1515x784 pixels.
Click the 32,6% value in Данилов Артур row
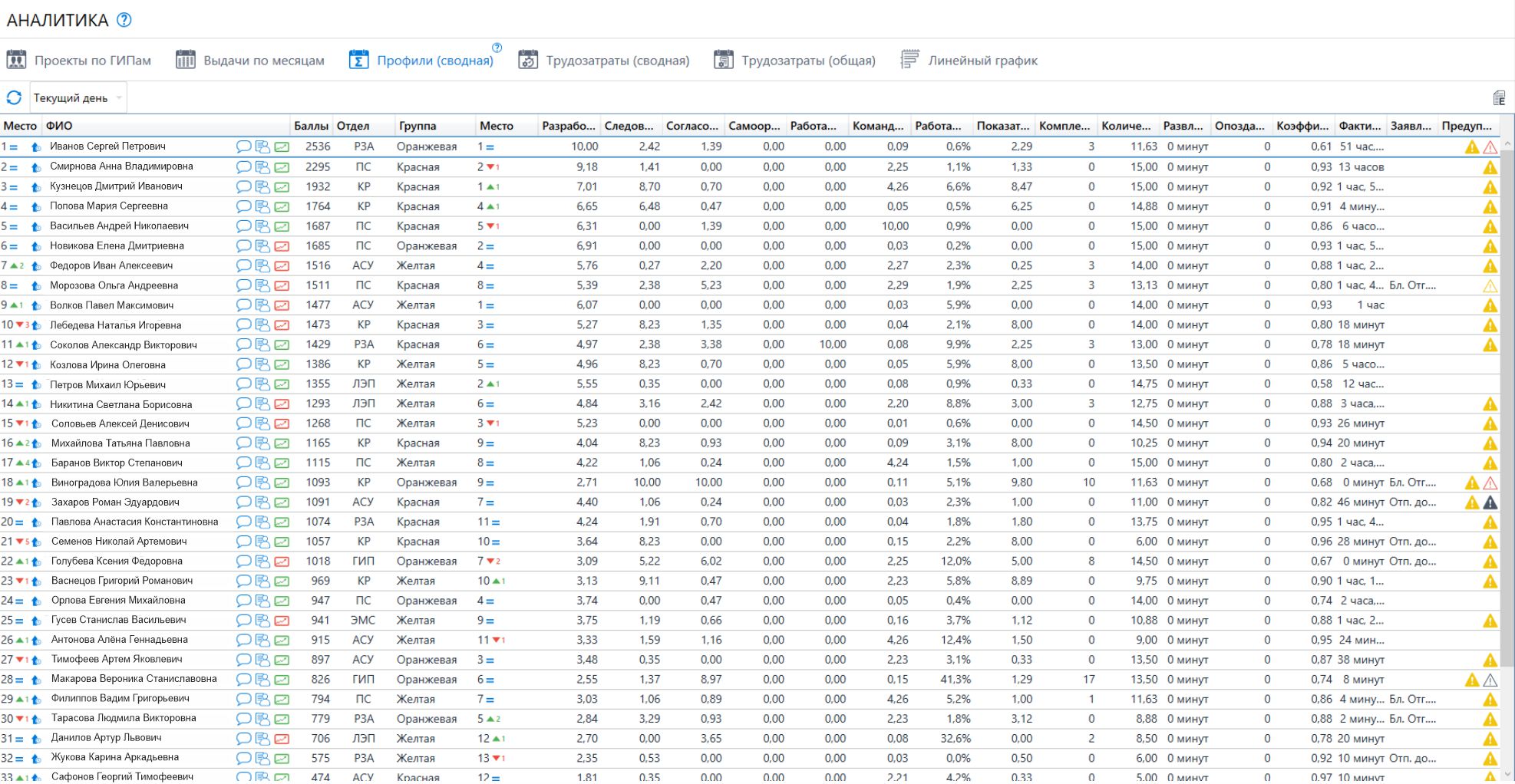click(956, 739)
